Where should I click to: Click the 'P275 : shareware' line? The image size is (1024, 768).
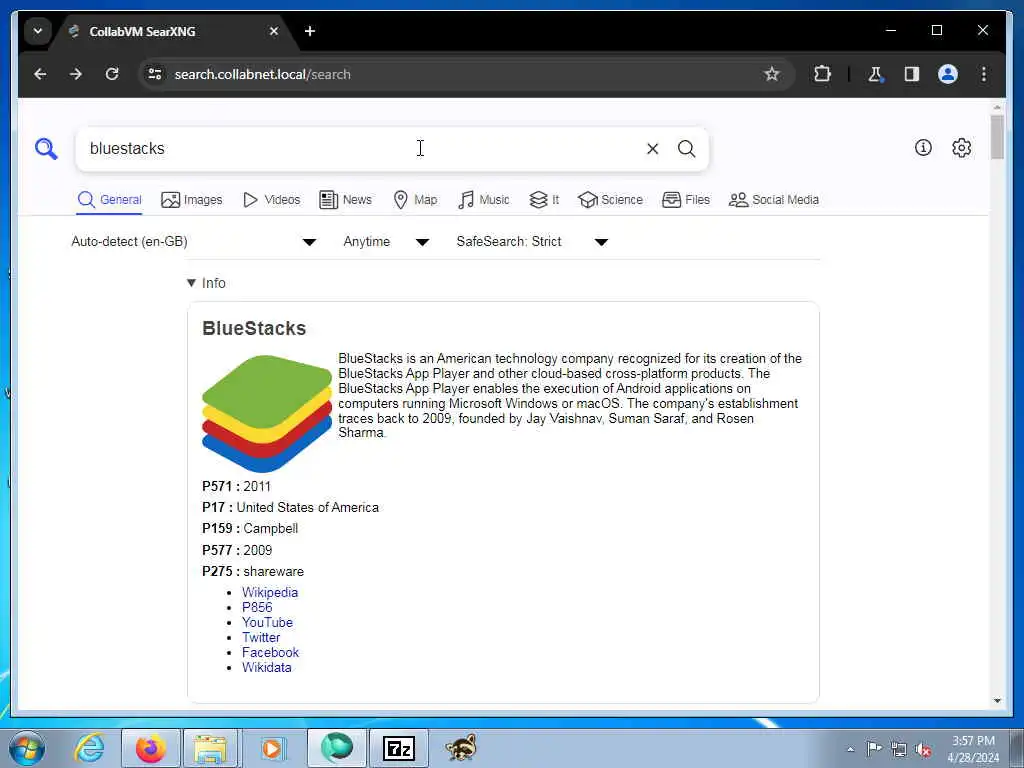(253, 571)
